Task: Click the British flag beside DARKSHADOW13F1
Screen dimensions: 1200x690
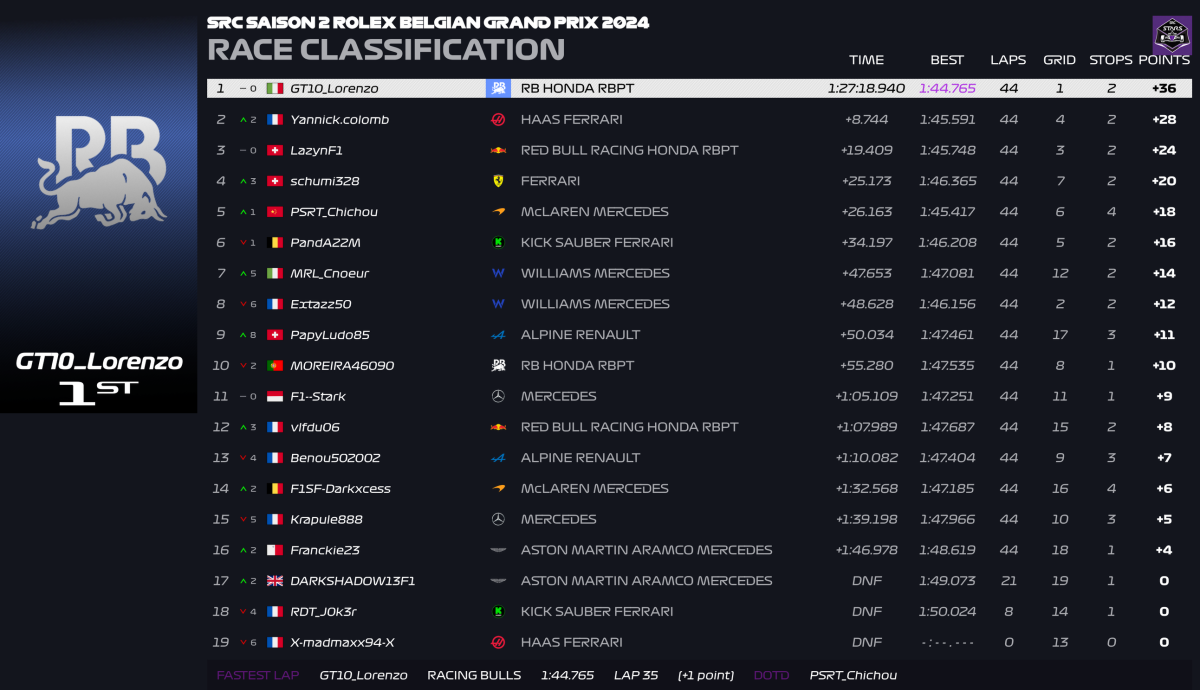Action: (x=274, y=581)
